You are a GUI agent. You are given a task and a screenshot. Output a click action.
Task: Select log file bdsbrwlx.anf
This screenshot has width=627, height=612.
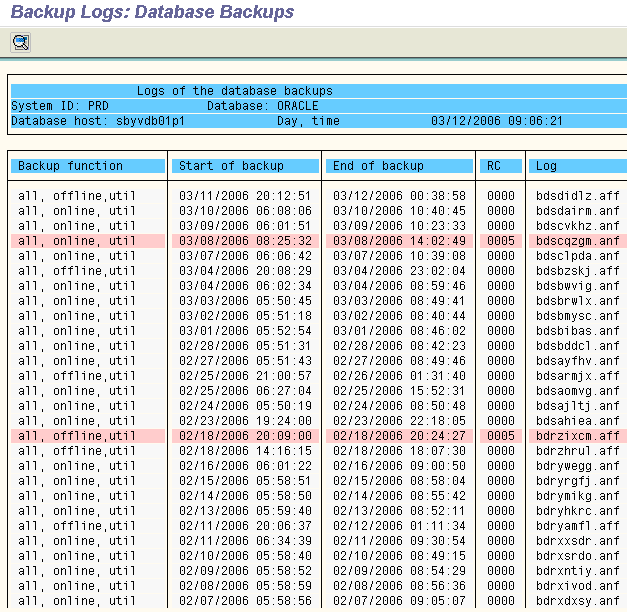coord(577,301)
